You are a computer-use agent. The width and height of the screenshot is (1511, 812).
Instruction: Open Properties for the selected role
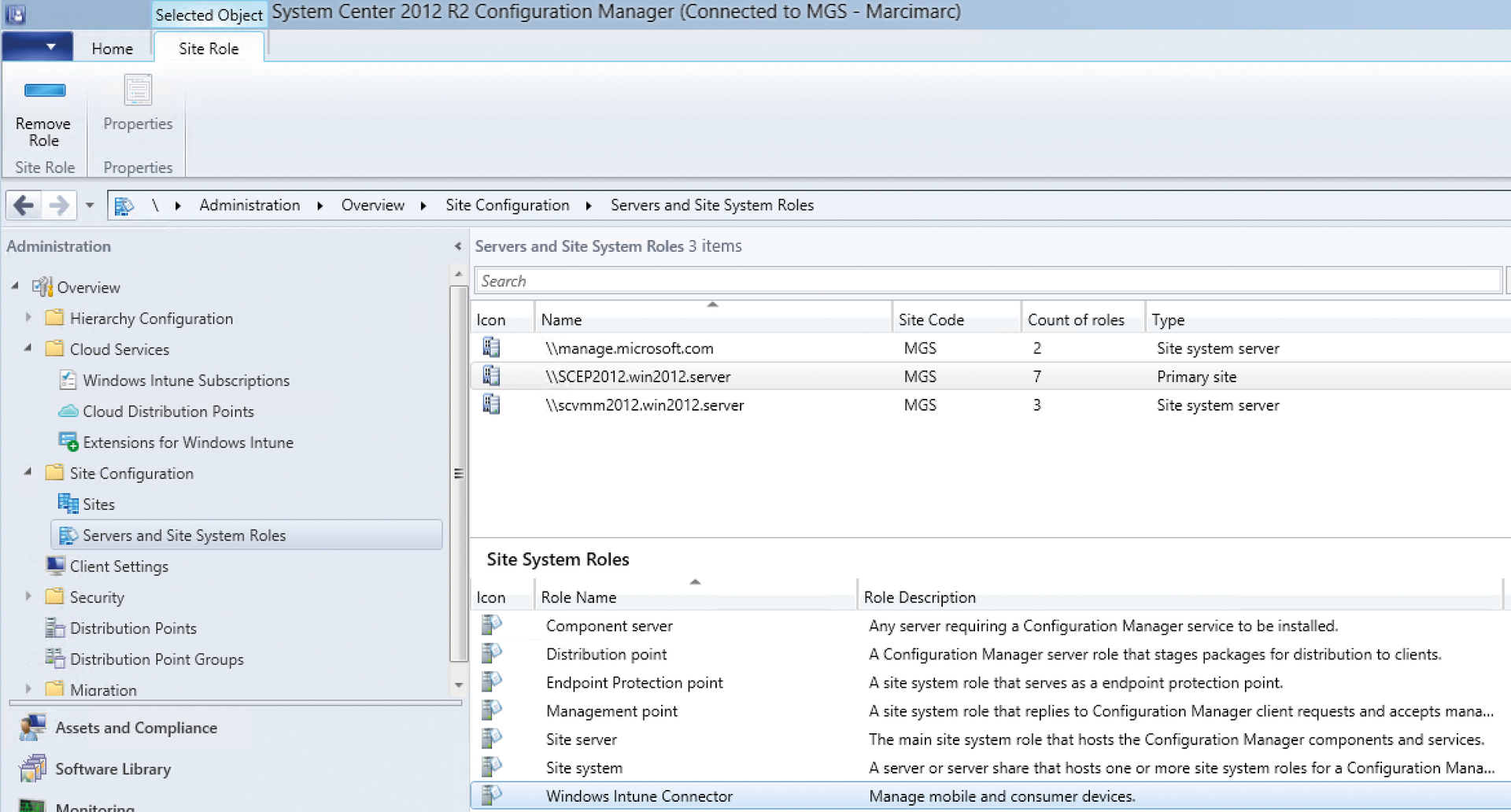point(137,104)
